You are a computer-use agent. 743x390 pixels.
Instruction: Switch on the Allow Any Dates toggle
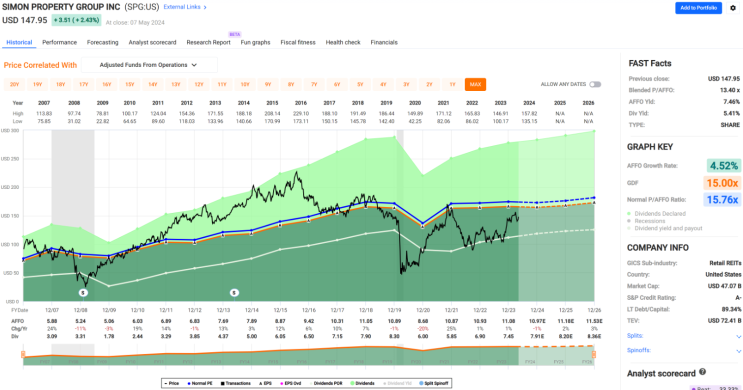595,84
